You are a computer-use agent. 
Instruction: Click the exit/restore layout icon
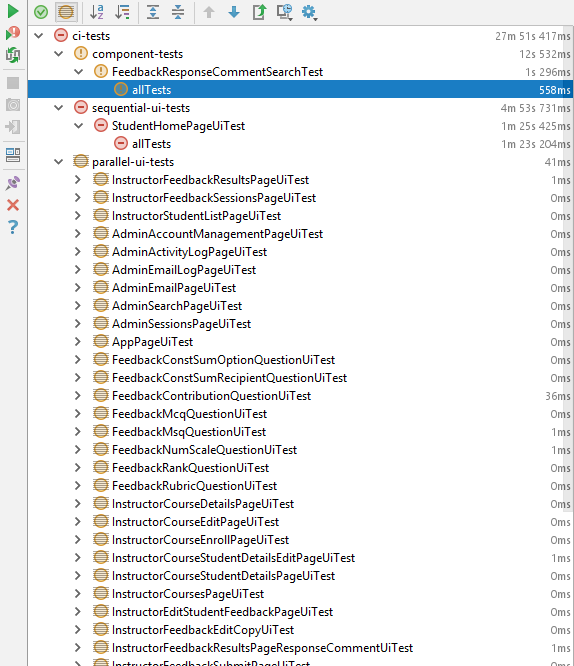pos(13,127)
